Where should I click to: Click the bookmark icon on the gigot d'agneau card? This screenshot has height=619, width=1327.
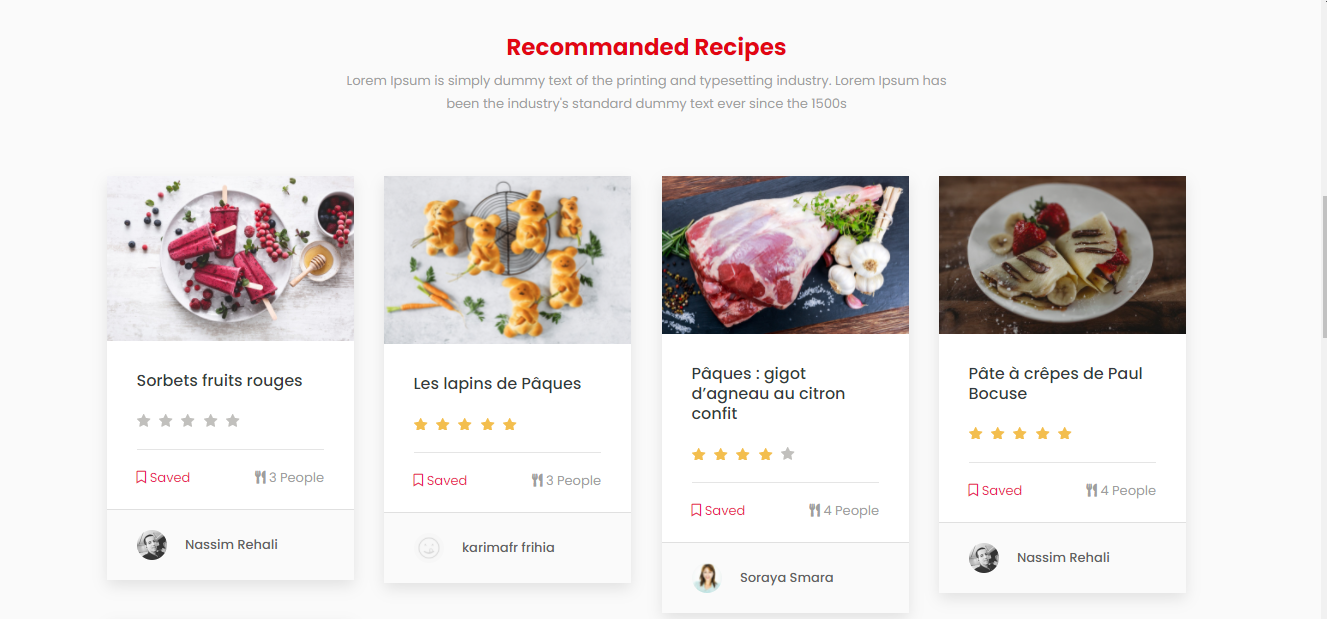click(x=696, y=510)
